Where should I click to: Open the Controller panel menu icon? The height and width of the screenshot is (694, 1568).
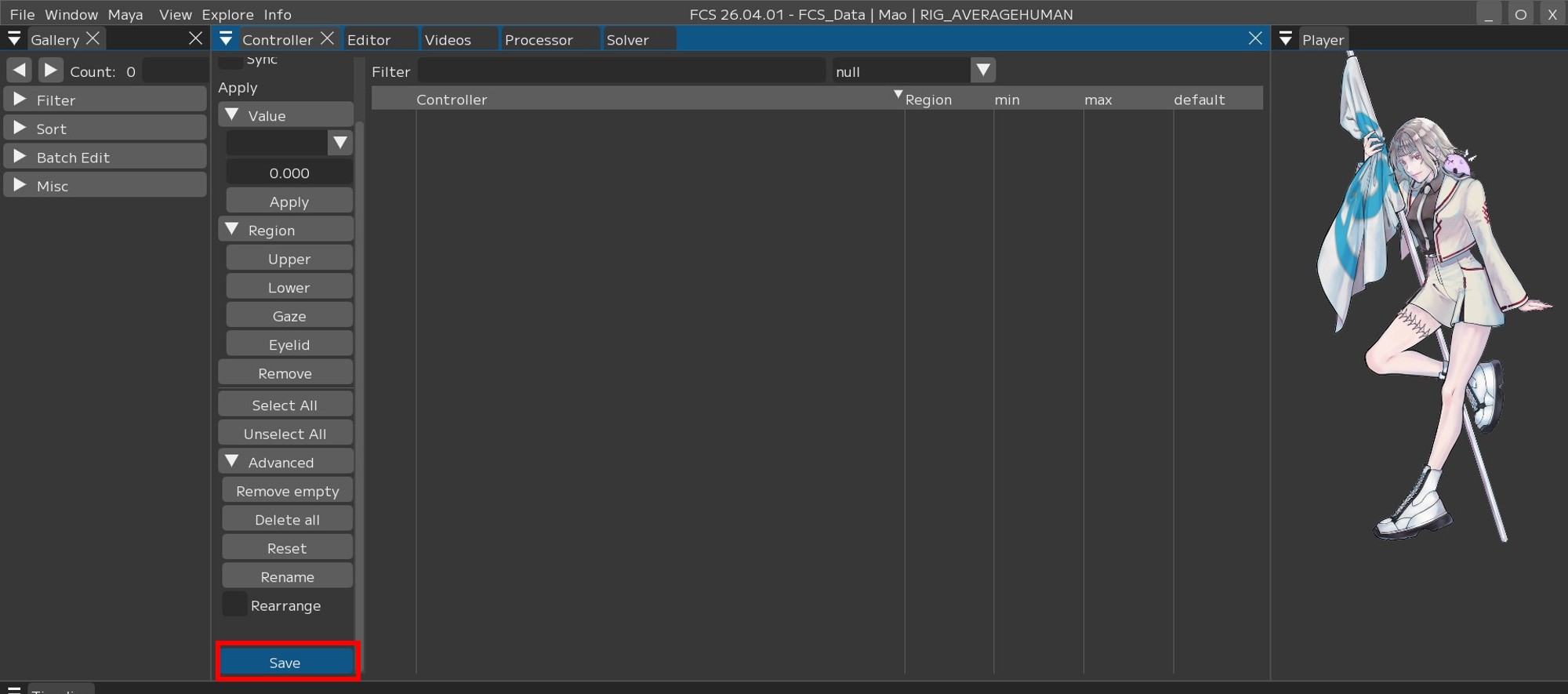coord(226,39)
